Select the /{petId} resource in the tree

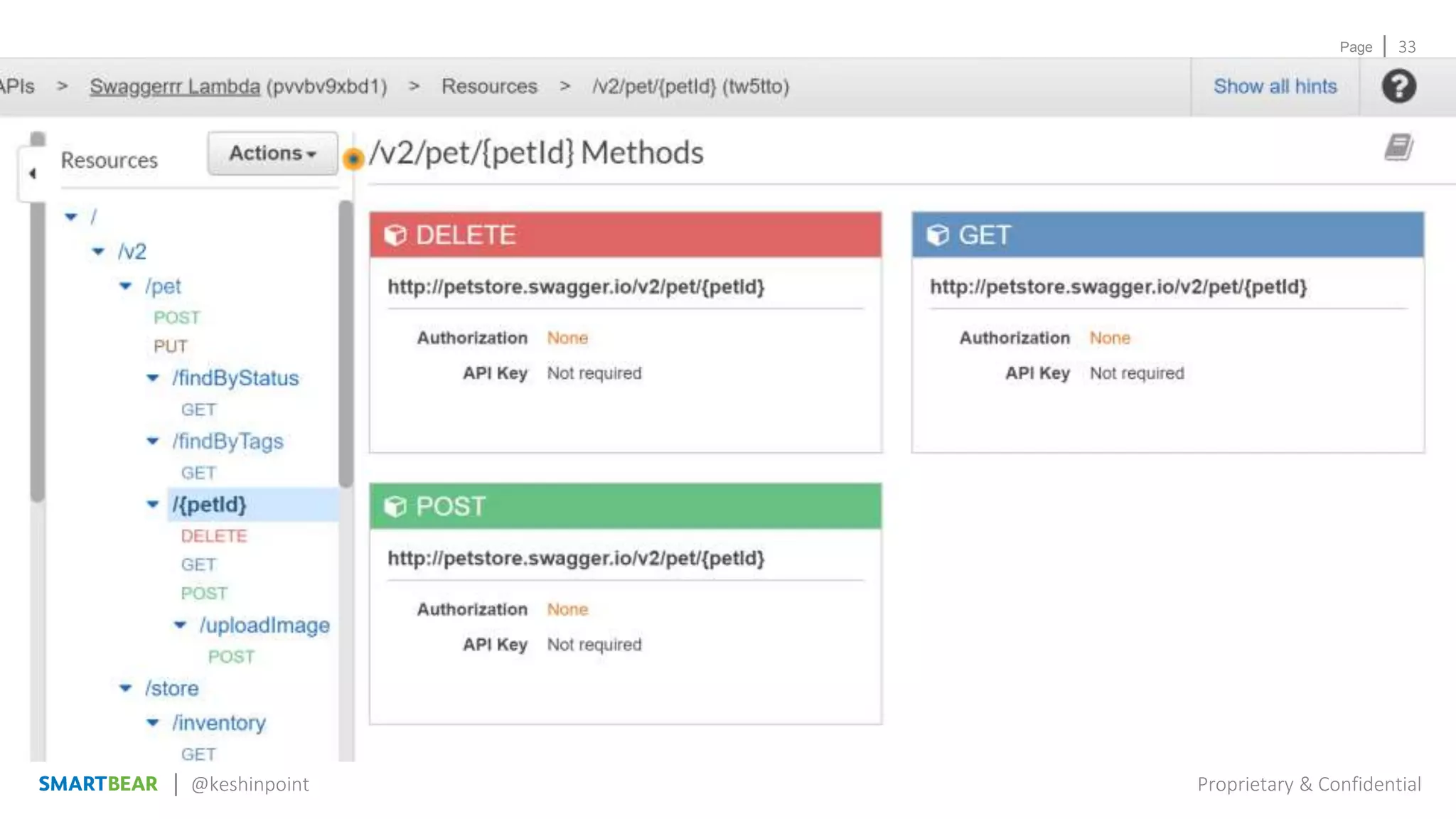tap(209, 504)
